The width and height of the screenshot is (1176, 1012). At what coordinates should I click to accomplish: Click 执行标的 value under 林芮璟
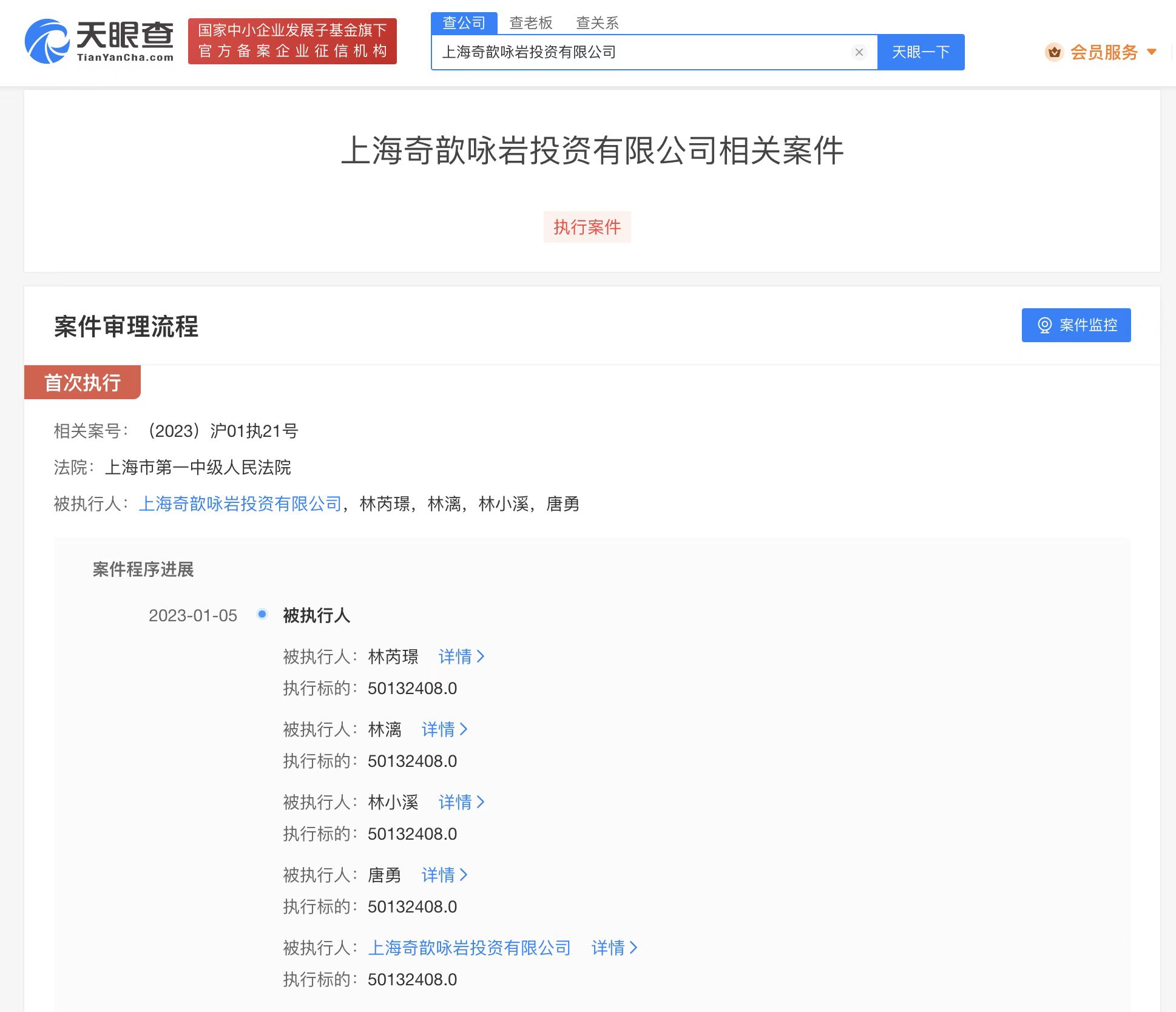413,688
